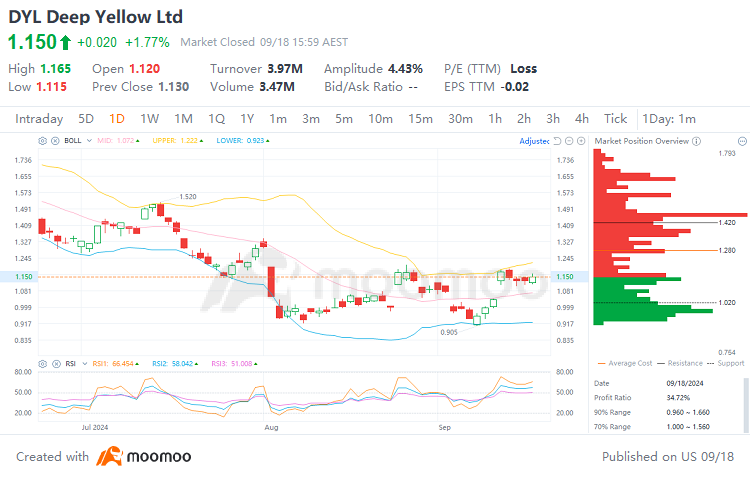Open the more options ellipsis icon
The height and width of the screenshot is (477, 750).
742,141
